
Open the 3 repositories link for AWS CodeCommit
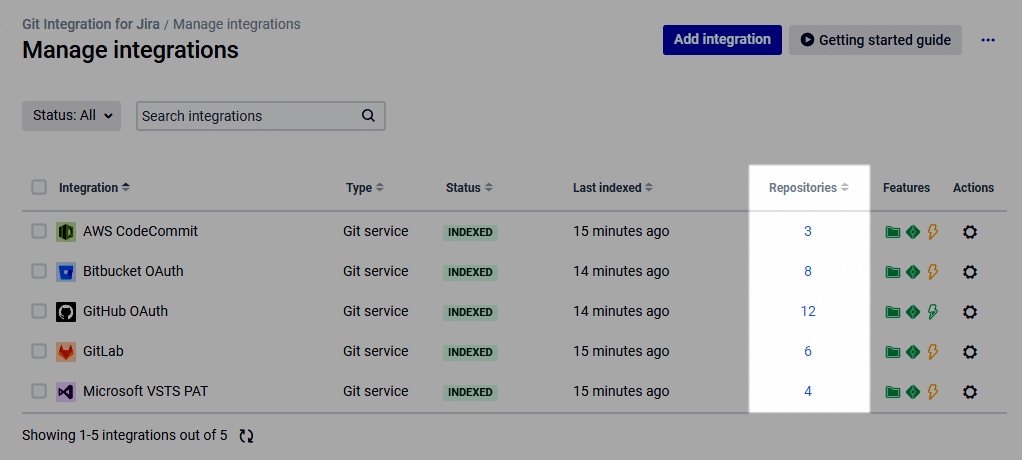(808, 231)
